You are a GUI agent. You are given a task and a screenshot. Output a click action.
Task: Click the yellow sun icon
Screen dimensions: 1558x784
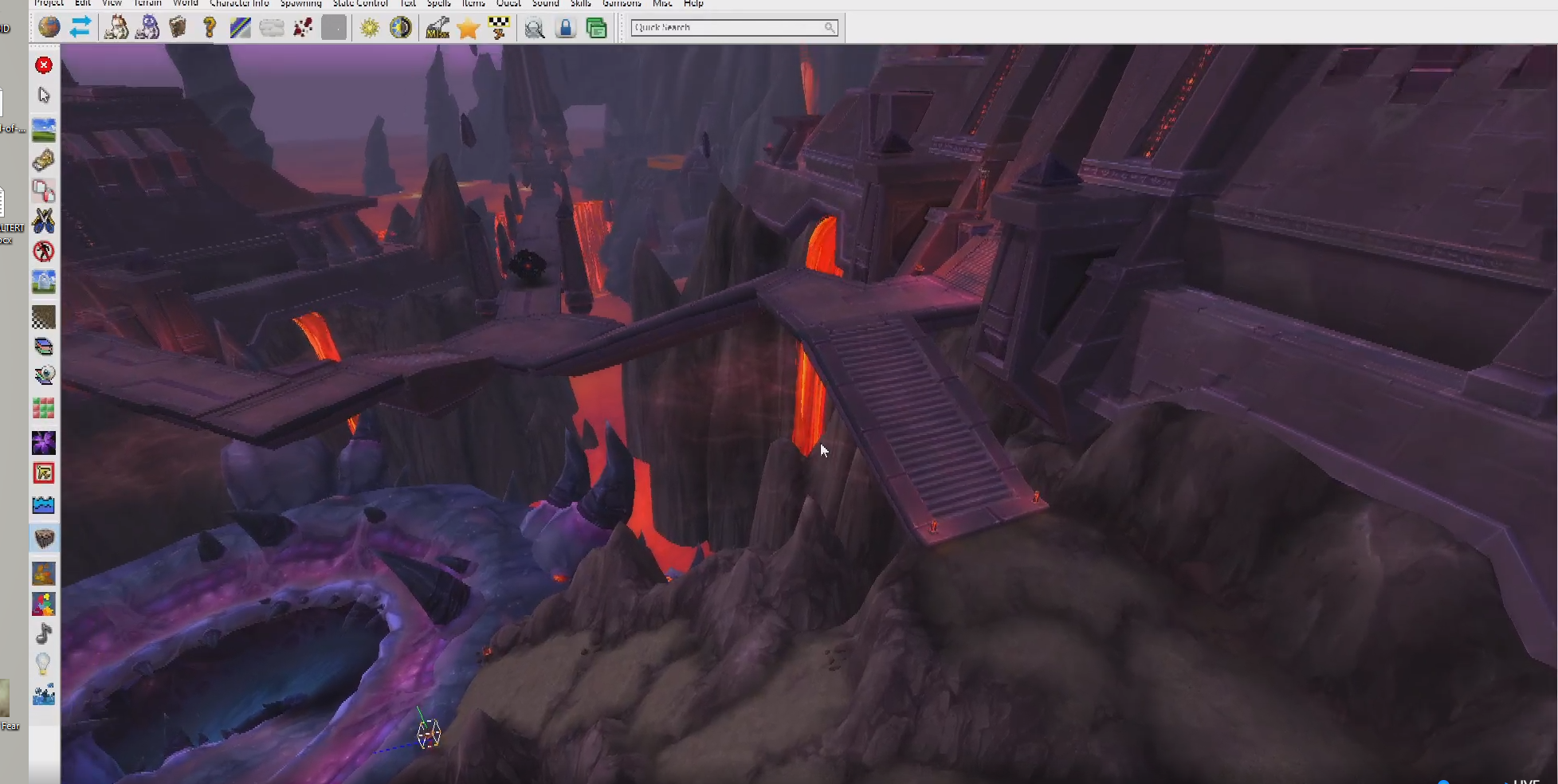tap(370, 28)
